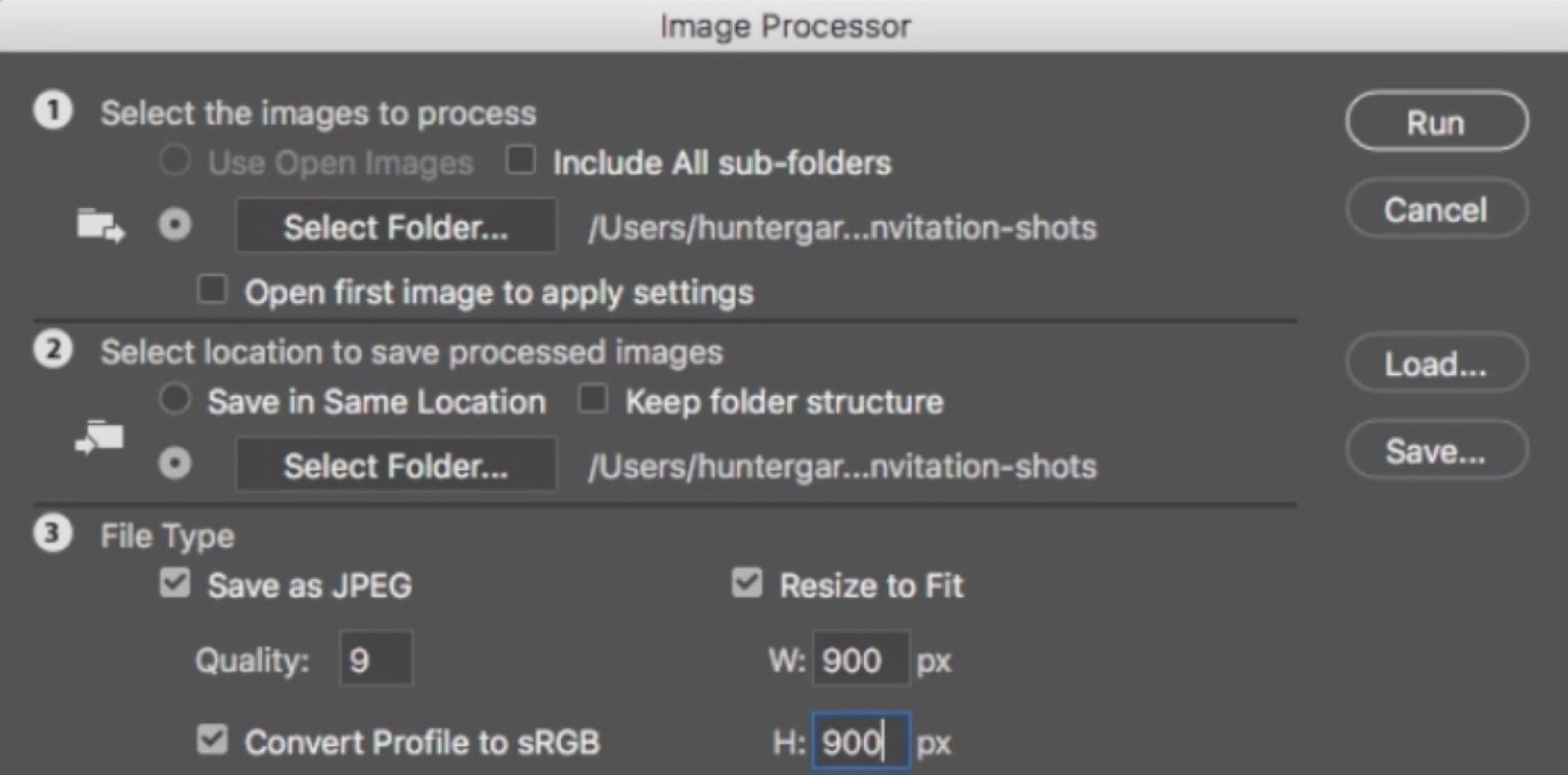Choose Save in Same Location radio button

point(175,399)
